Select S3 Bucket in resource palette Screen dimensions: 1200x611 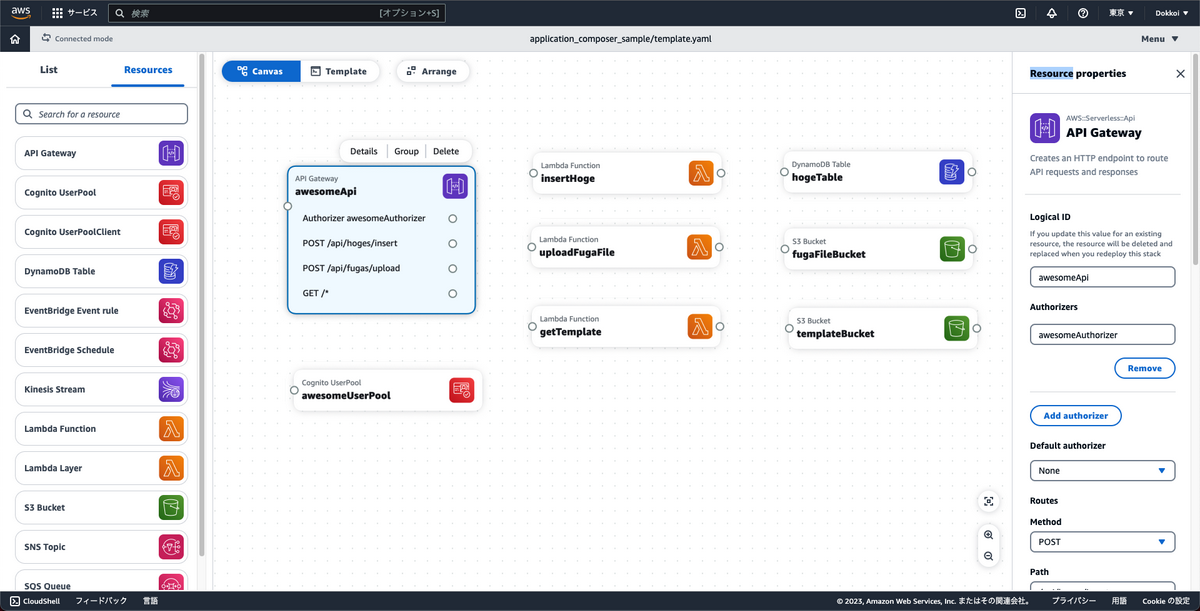tap(101, 508)
